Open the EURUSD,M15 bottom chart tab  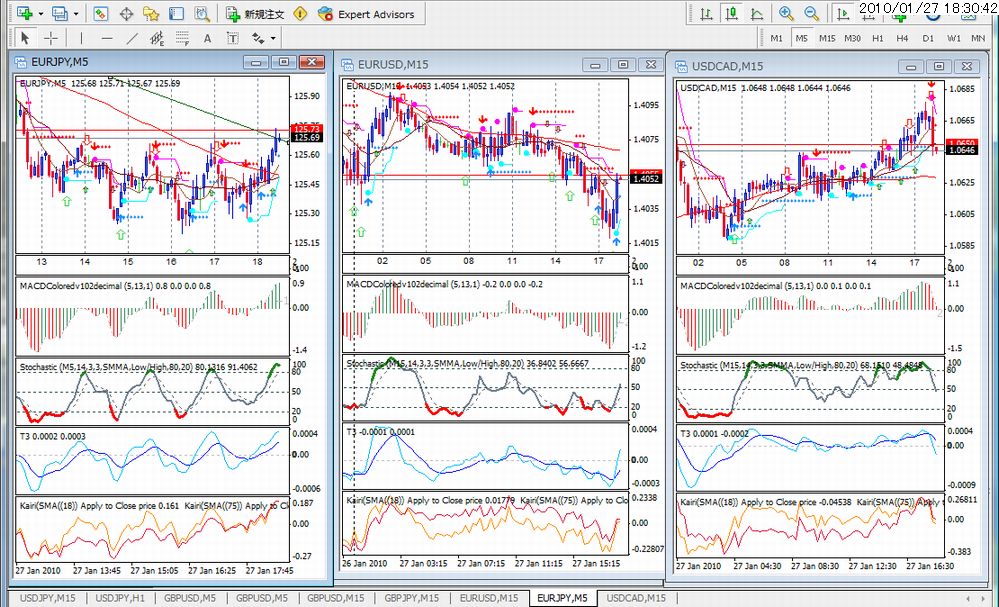coord(489,598)
